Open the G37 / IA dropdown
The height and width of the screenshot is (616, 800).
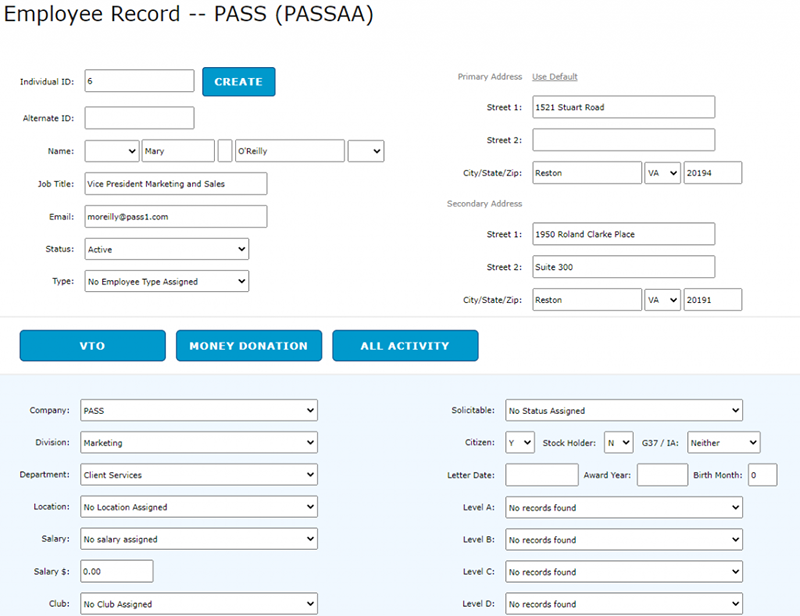point(723,442)
